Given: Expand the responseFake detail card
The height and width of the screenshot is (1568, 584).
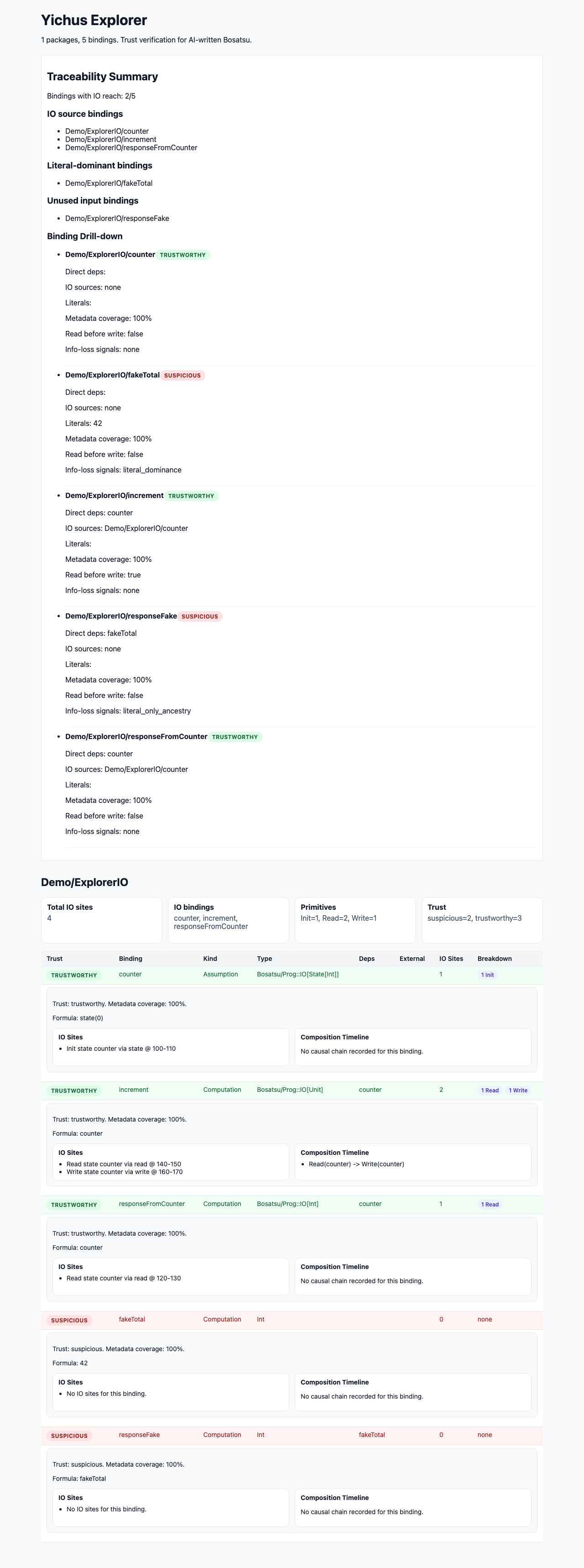Looking at the screenshot, I should click(x=139, y=1435).
